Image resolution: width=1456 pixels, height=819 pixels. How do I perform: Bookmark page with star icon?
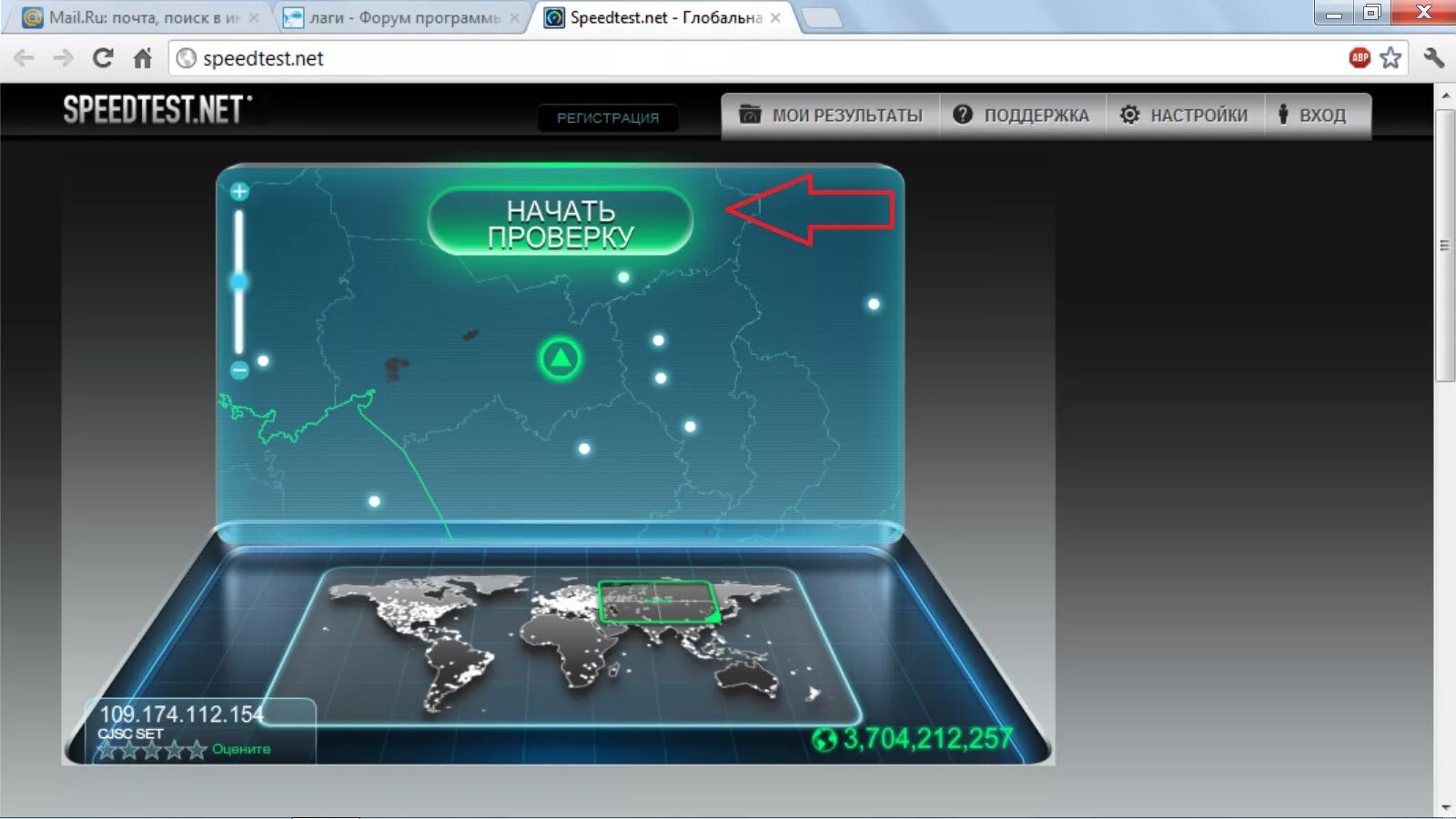point(1390,58)
